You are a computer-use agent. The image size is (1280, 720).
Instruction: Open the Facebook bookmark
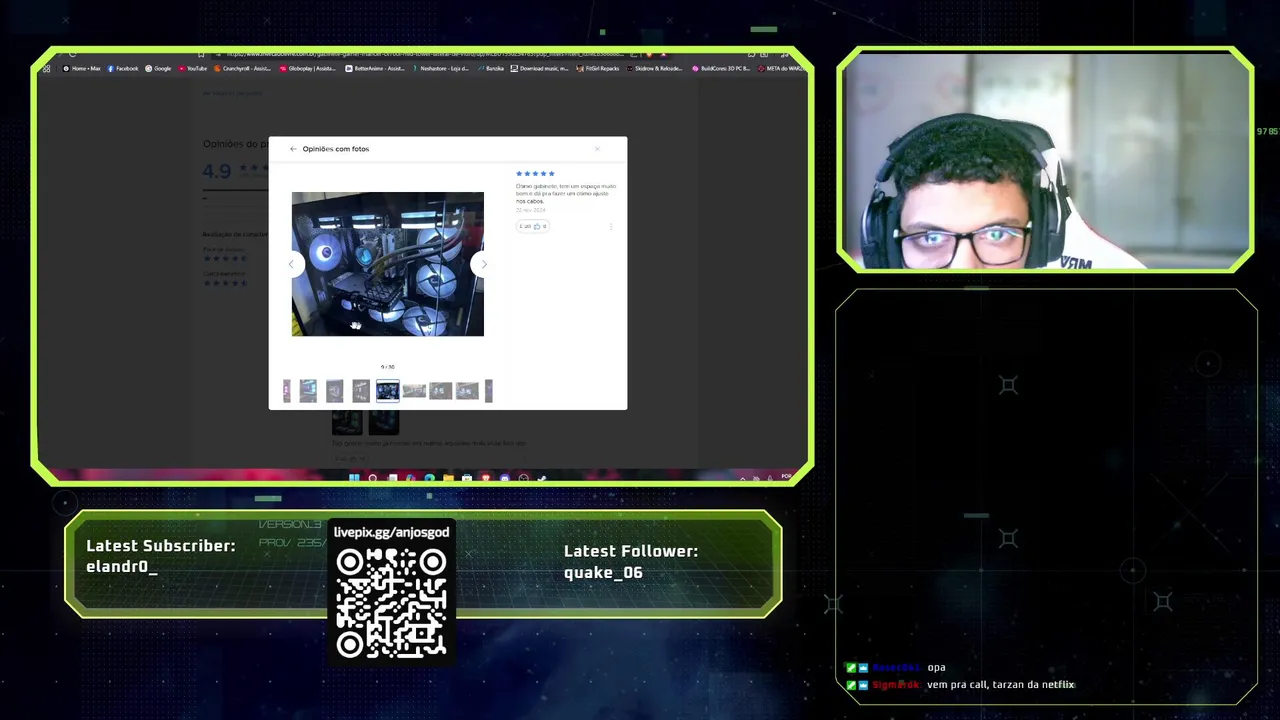coord(123,69)
